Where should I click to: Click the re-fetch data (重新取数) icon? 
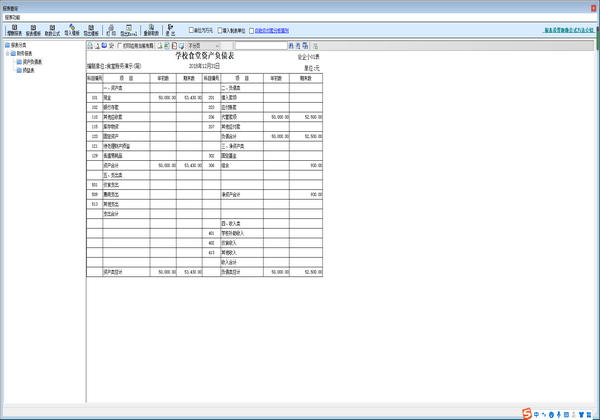[151, 30]
